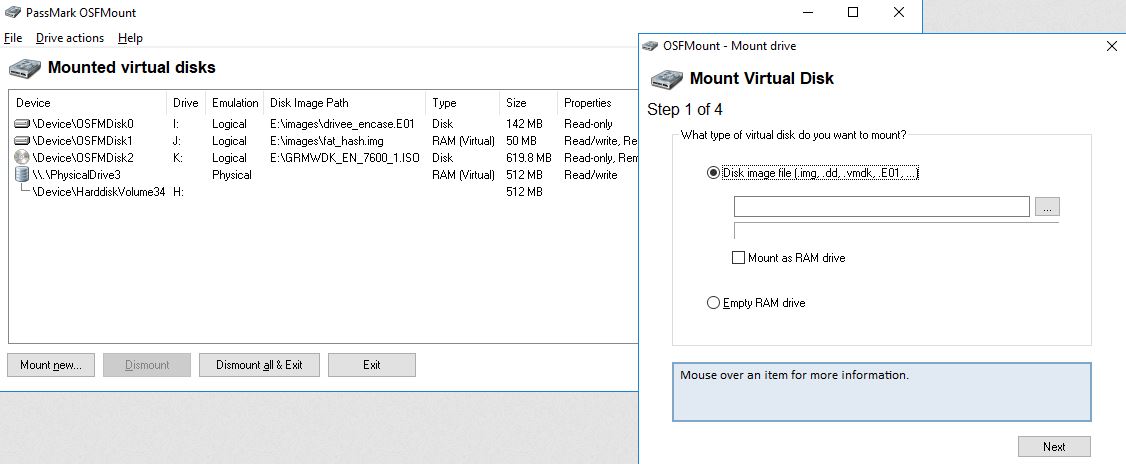Click the Mount Virtual Disk heading icon

[x=666, y=79]
